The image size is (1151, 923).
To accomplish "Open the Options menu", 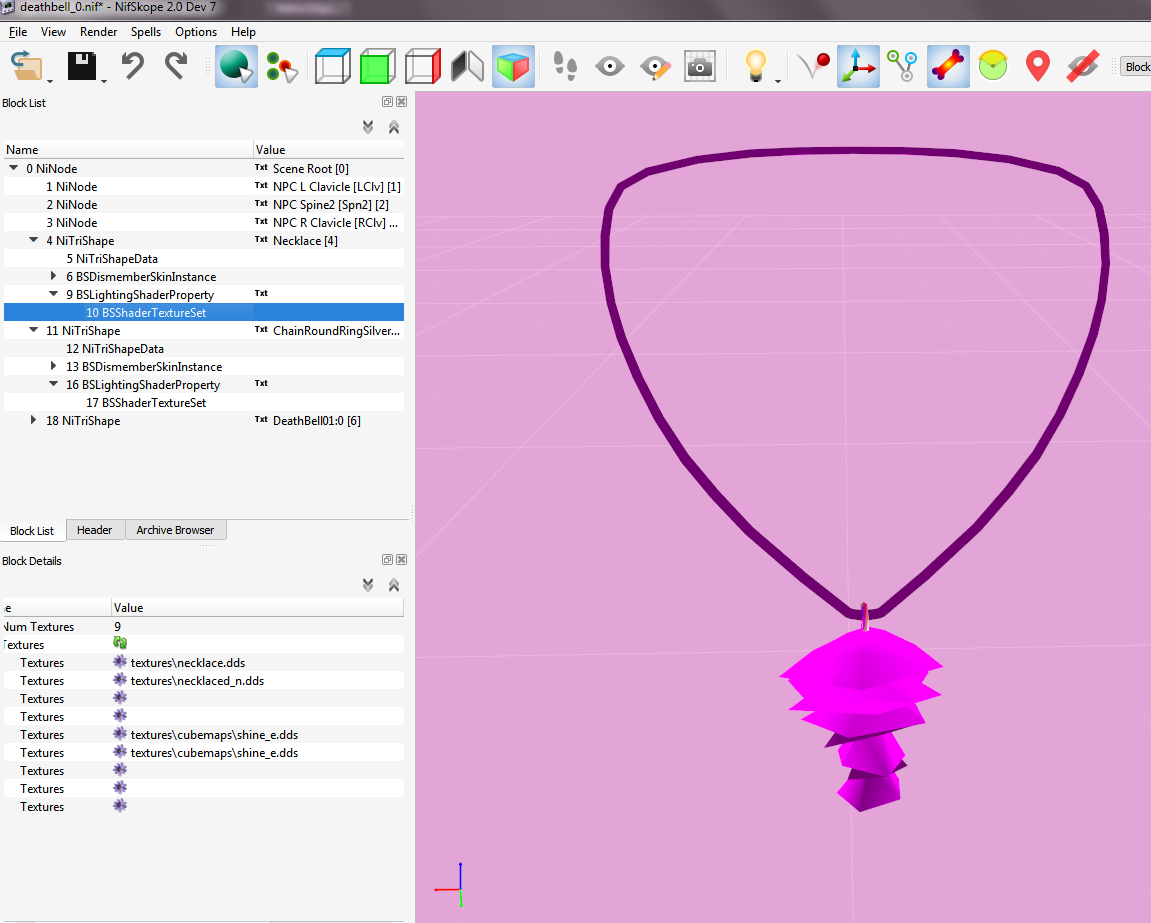I will 195,32.
